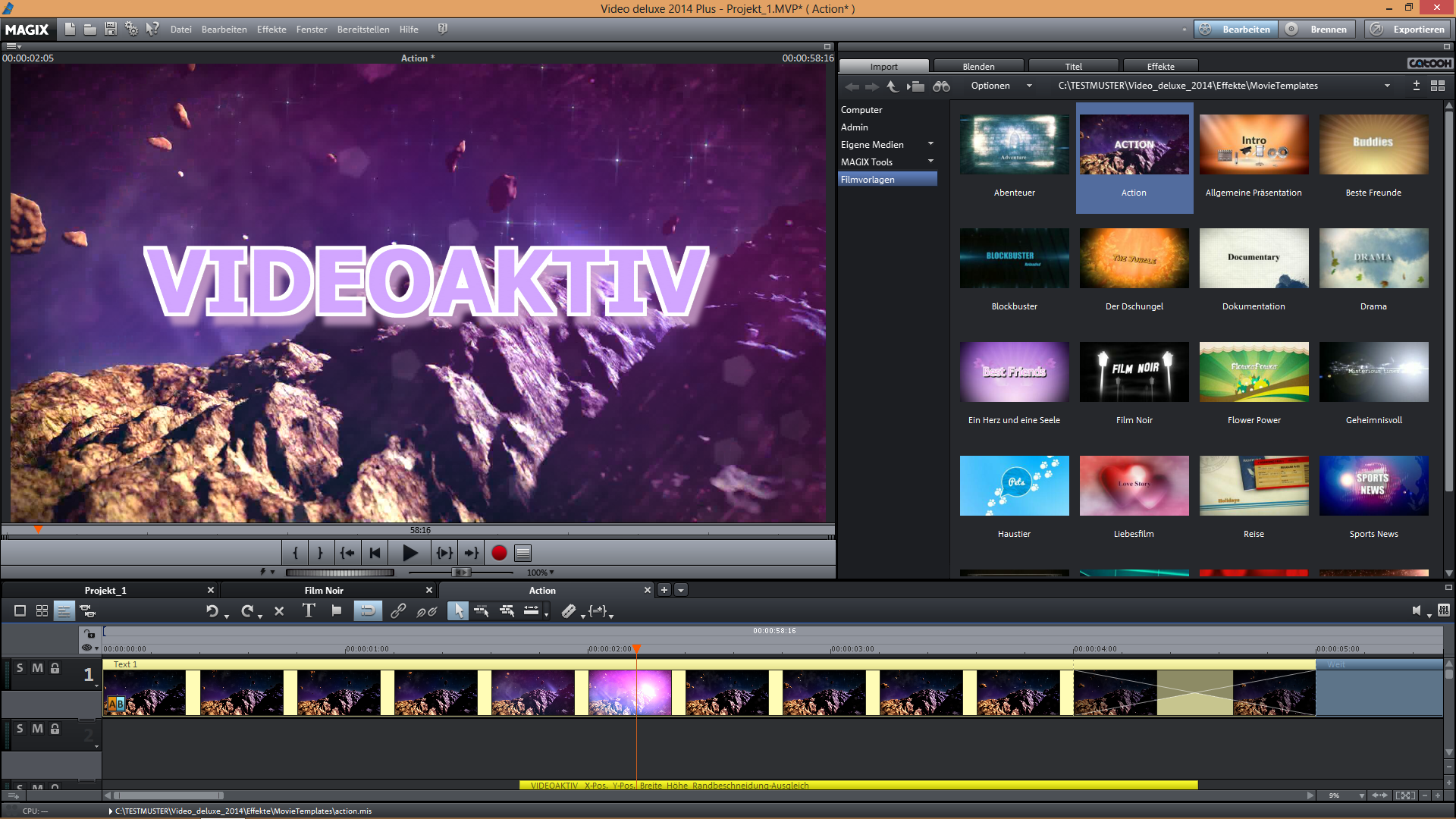Ungroup objects with broken link icon

[427, 610]
